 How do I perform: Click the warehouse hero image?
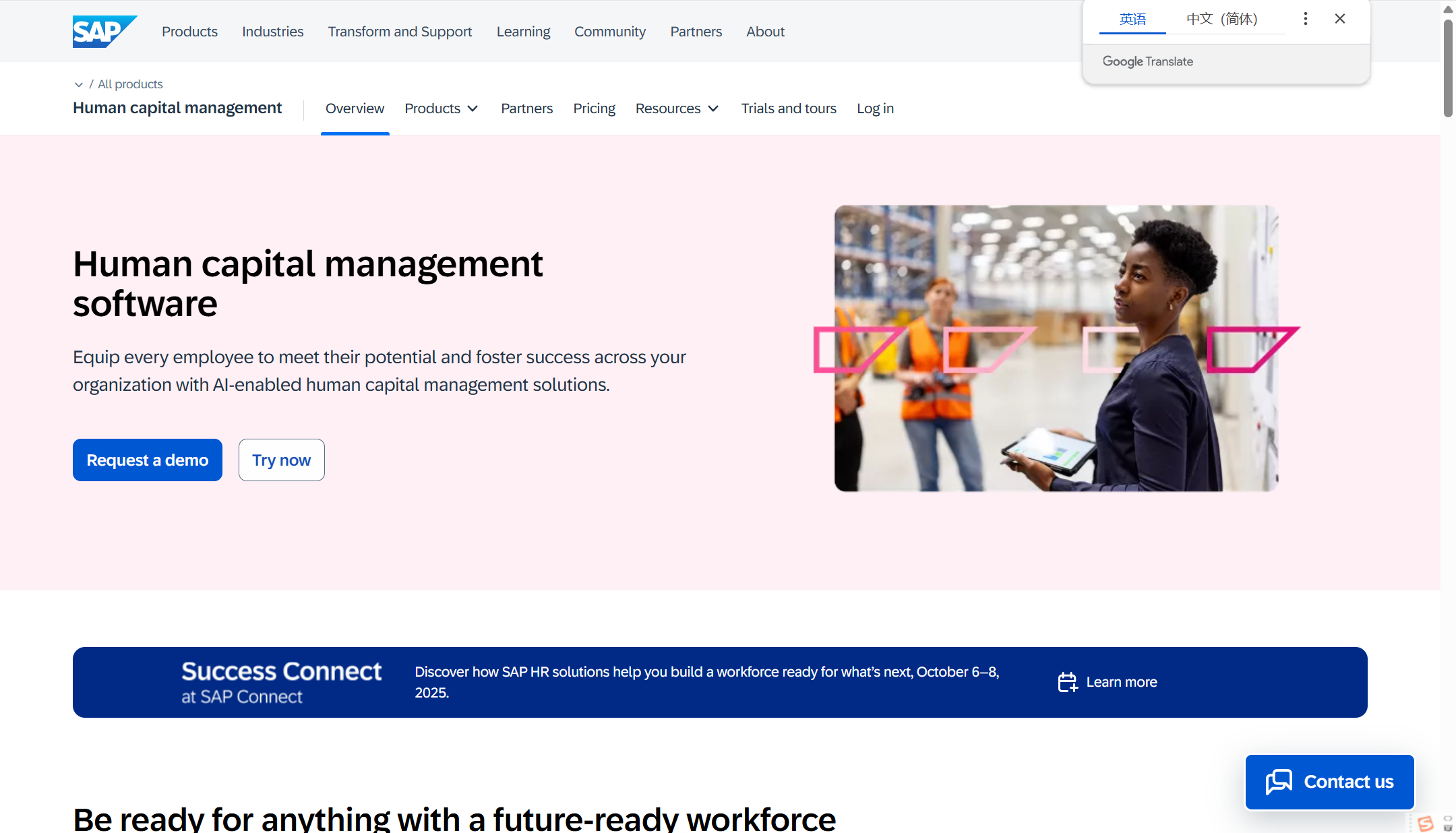1056,348
